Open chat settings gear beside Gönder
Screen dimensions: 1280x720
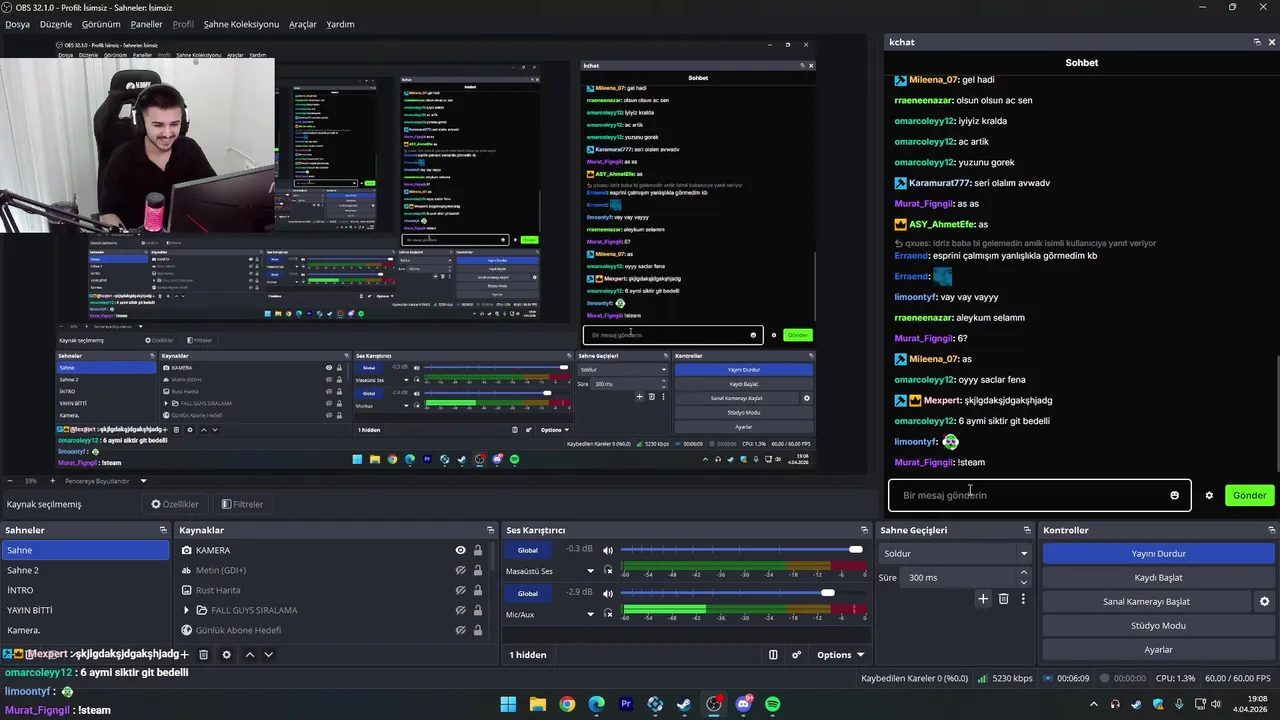(1208, 495)
